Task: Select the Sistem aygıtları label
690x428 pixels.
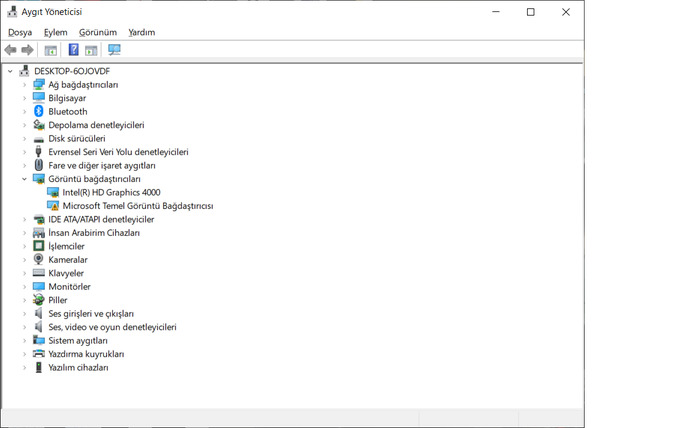Action: [78, 340]
